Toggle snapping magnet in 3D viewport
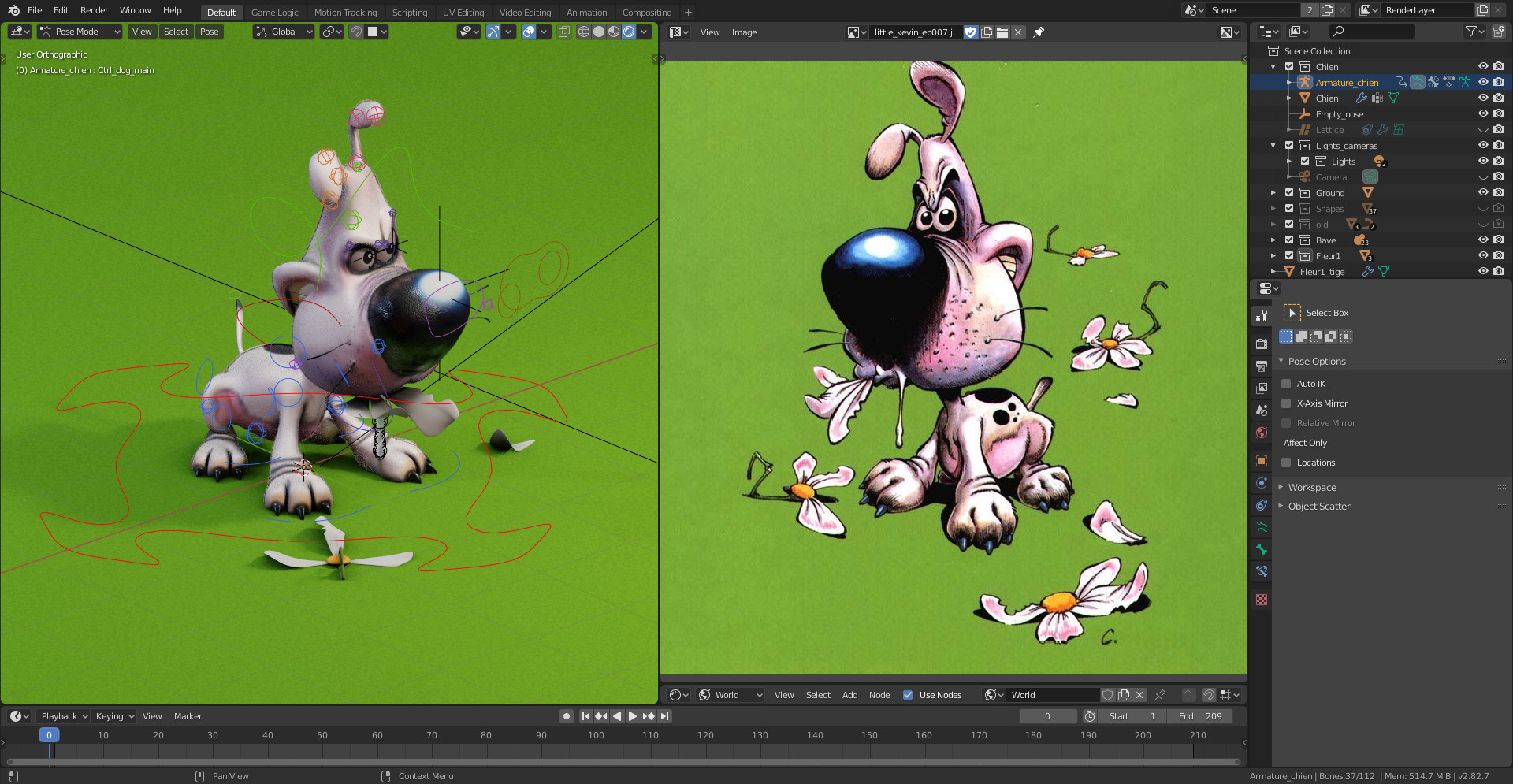Viewport: 1513px width, 784px height. (x=356, y=32)
